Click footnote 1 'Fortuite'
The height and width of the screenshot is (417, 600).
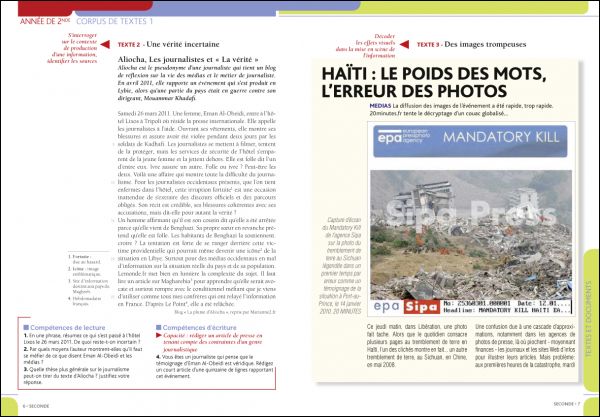pos(85,259)
